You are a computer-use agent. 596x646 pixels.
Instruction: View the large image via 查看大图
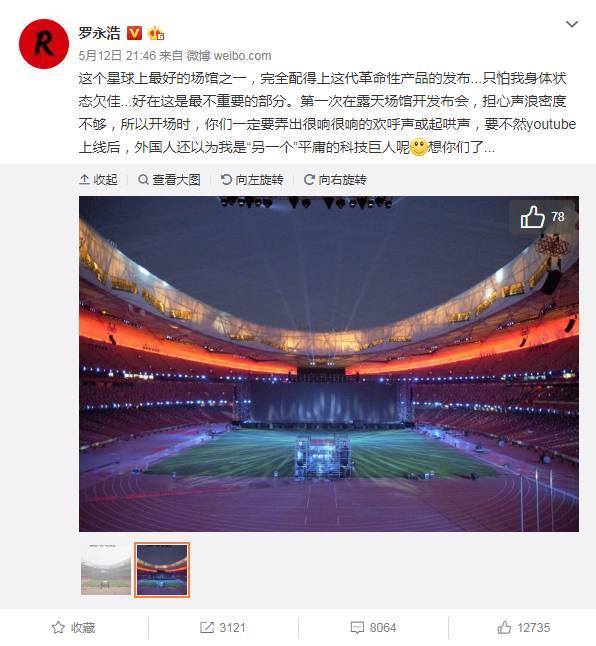click(169, 180)
